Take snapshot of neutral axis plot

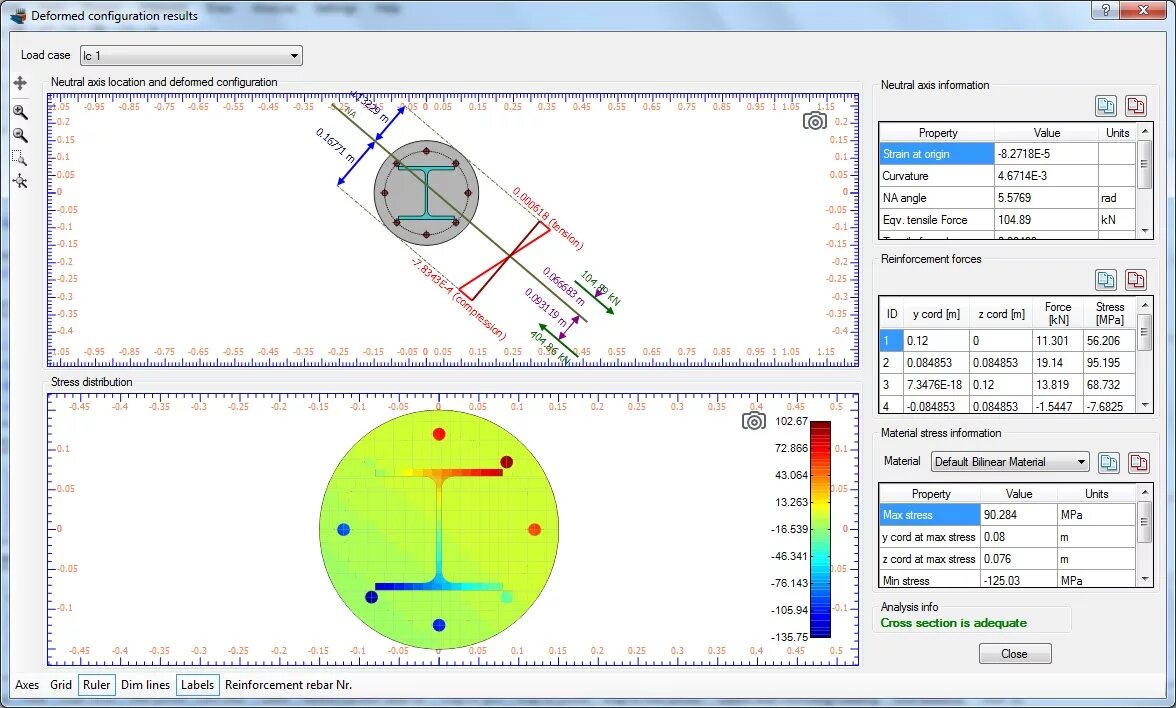tap(814, 121)
